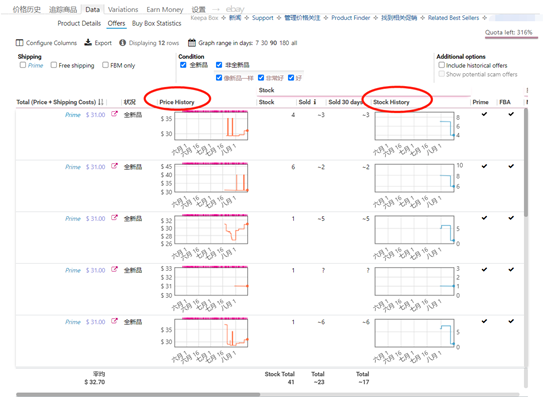Click the info icon next to Sold header
This screenshot has height=397, width=554.
pyautogui.click(x=315, y=102)
